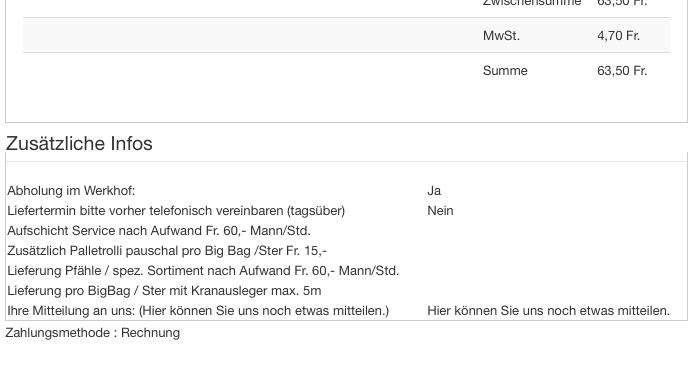Viewport: 697px width, 370px height.
Task: Click the Summe label
Action: 505,71
